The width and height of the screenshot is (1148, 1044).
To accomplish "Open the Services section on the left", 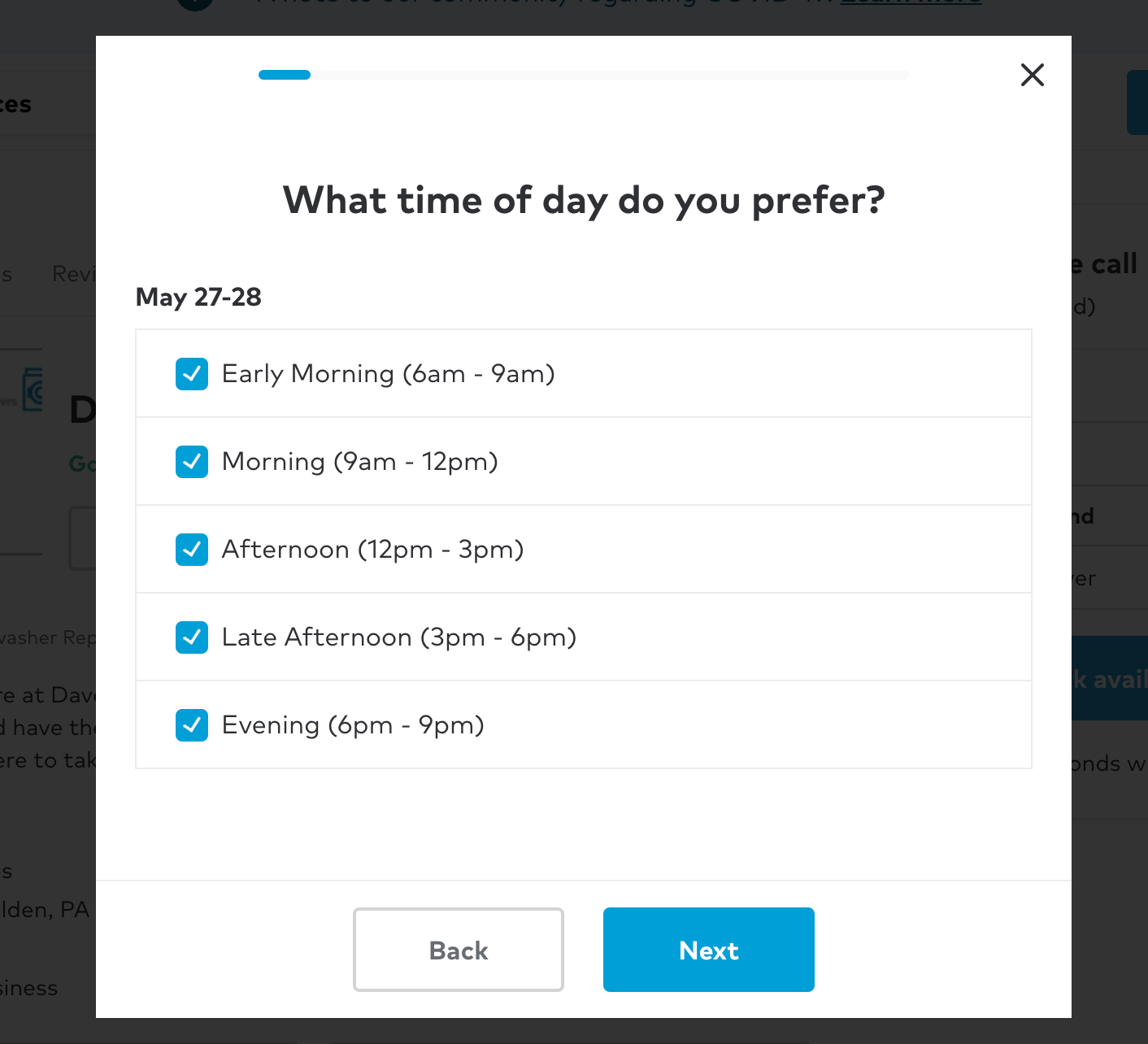I will pyautogui.click(x=15, y=103).
